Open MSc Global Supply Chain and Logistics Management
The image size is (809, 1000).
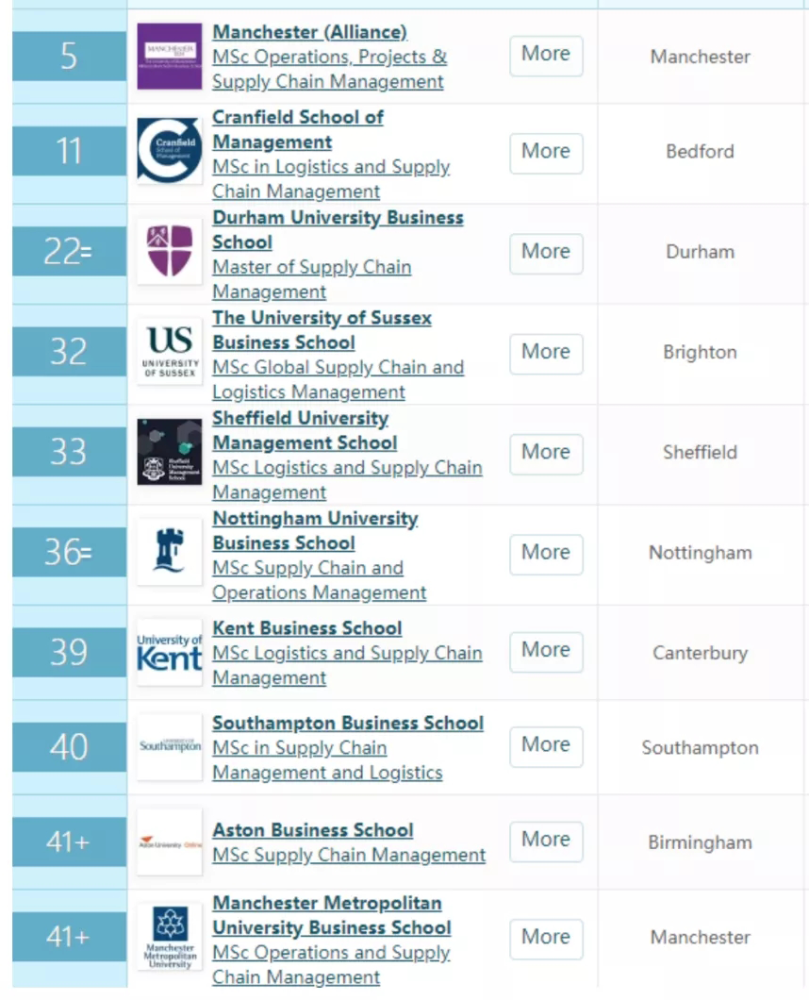tap(338, 379)
